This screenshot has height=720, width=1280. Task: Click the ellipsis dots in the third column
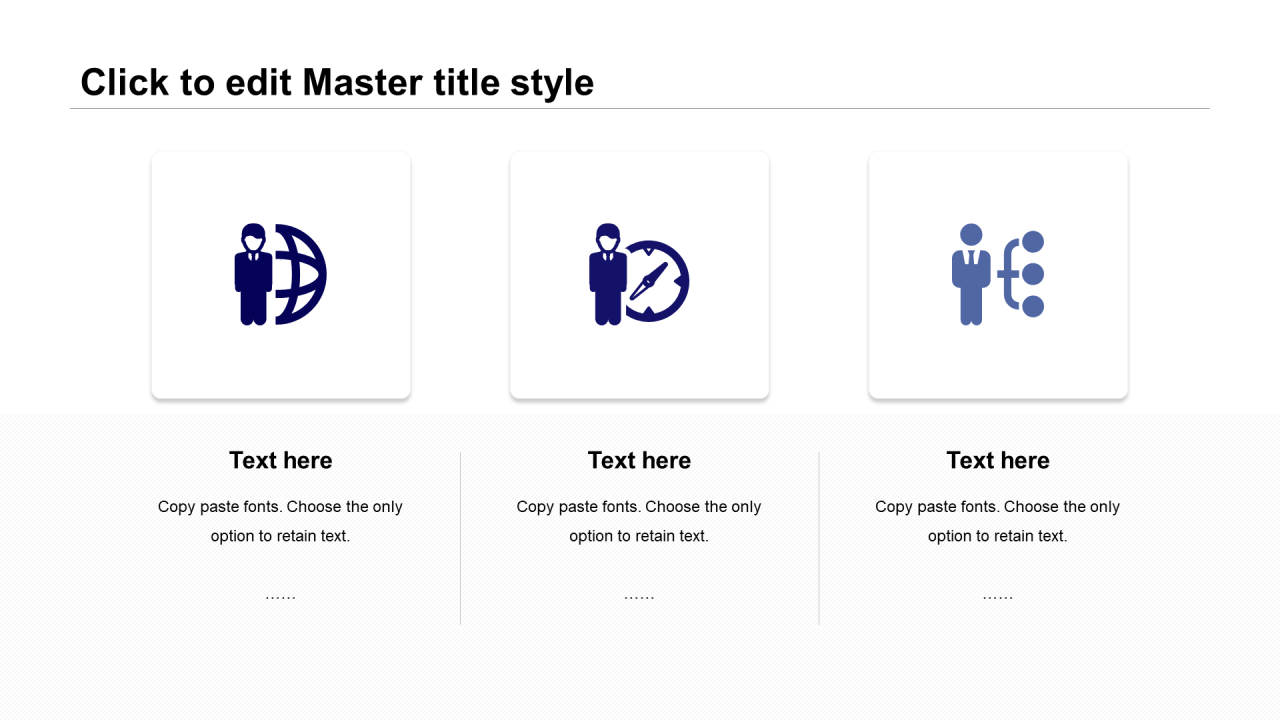point(998,597)
